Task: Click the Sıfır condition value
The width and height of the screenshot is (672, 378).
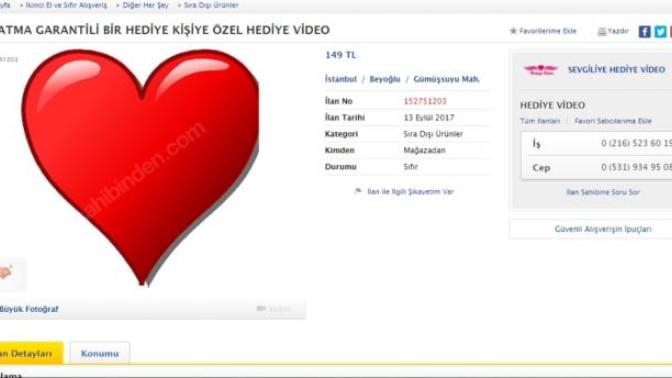Action: click(410, 167)
